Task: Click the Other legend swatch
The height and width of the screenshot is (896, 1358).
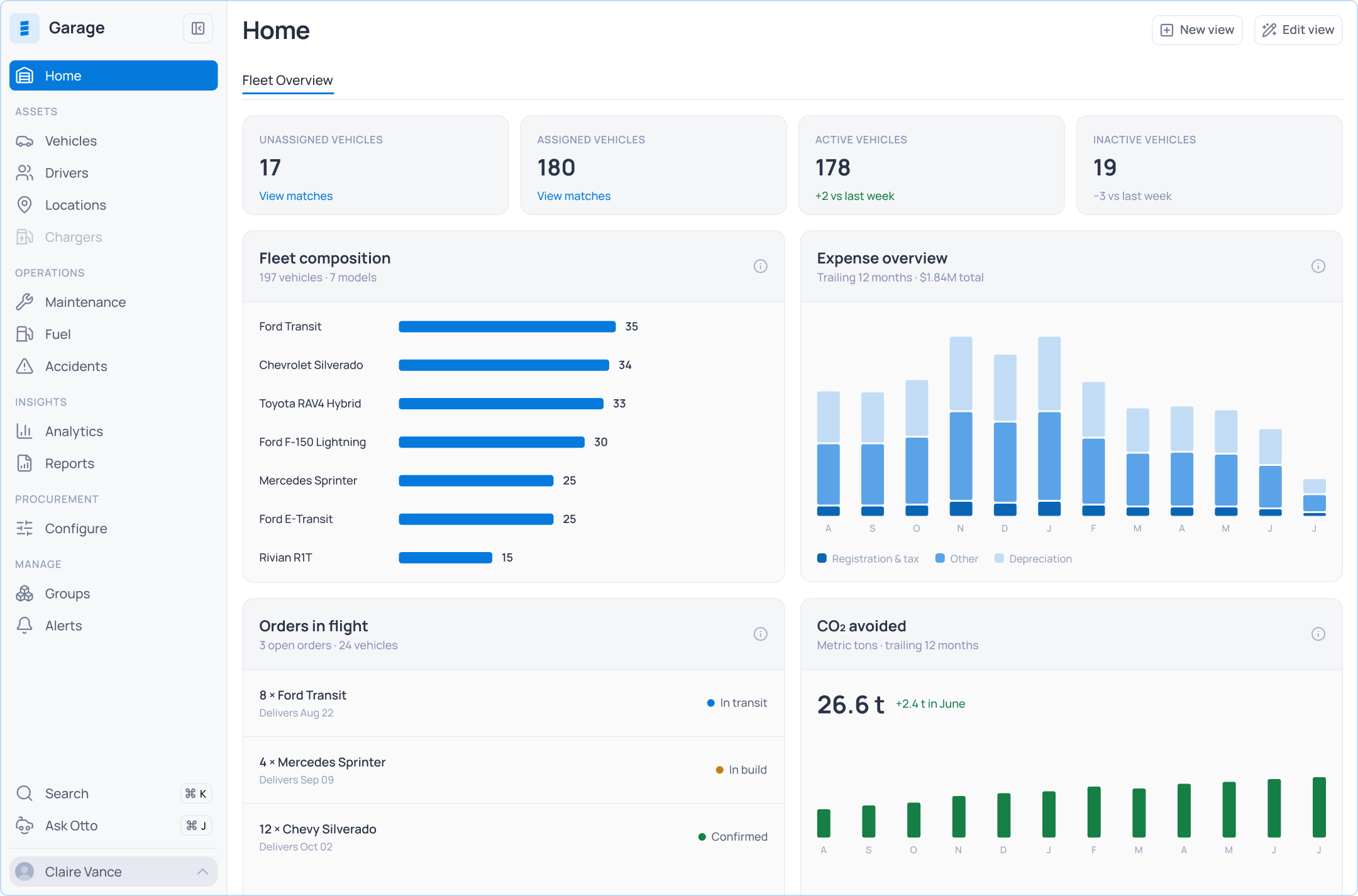Action: click(x=940, y=558)
